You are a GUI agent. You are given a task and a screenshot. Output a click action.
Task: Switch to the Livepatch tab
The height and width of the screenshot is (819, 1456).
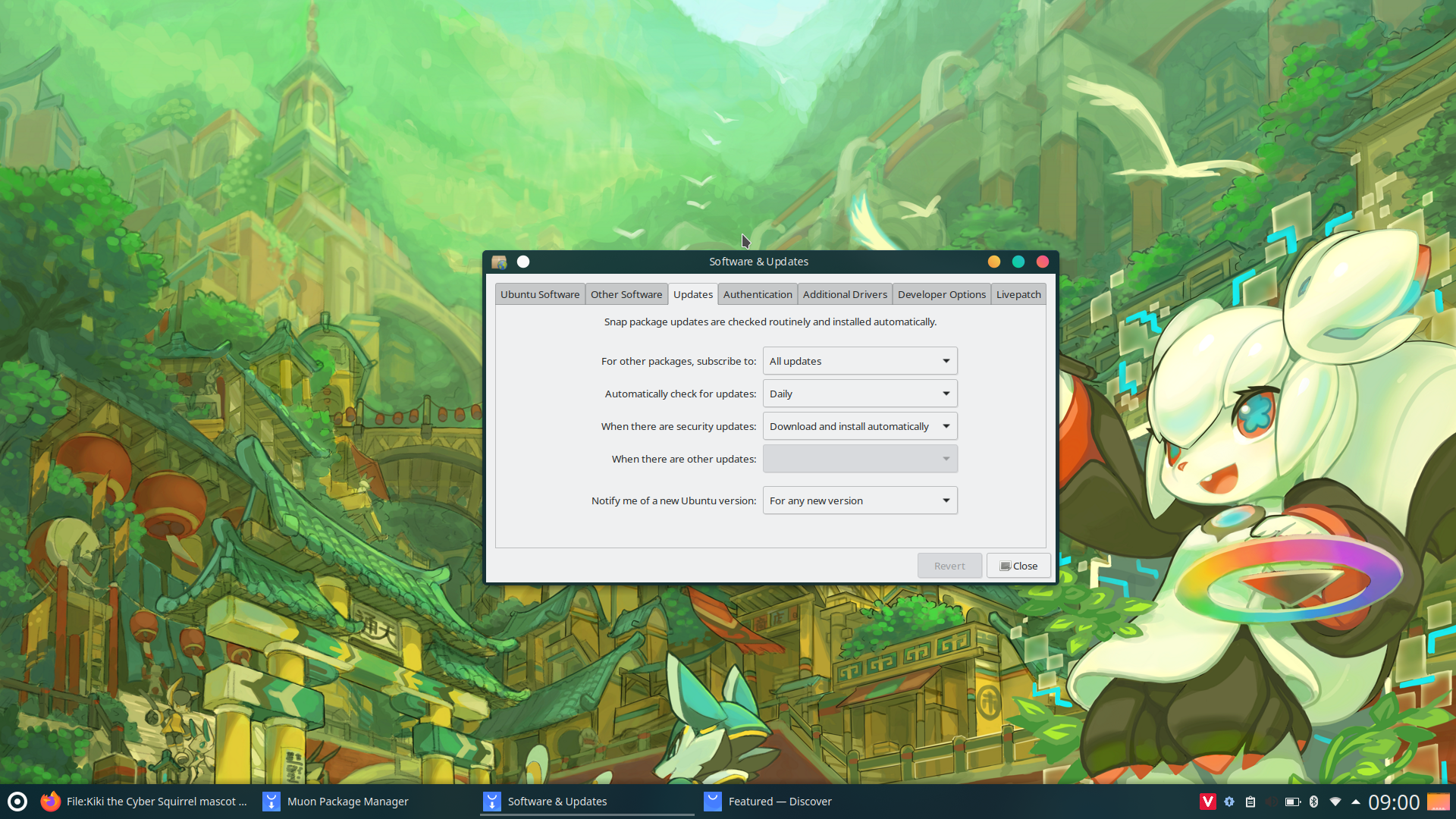click(x=1018, y=294)
